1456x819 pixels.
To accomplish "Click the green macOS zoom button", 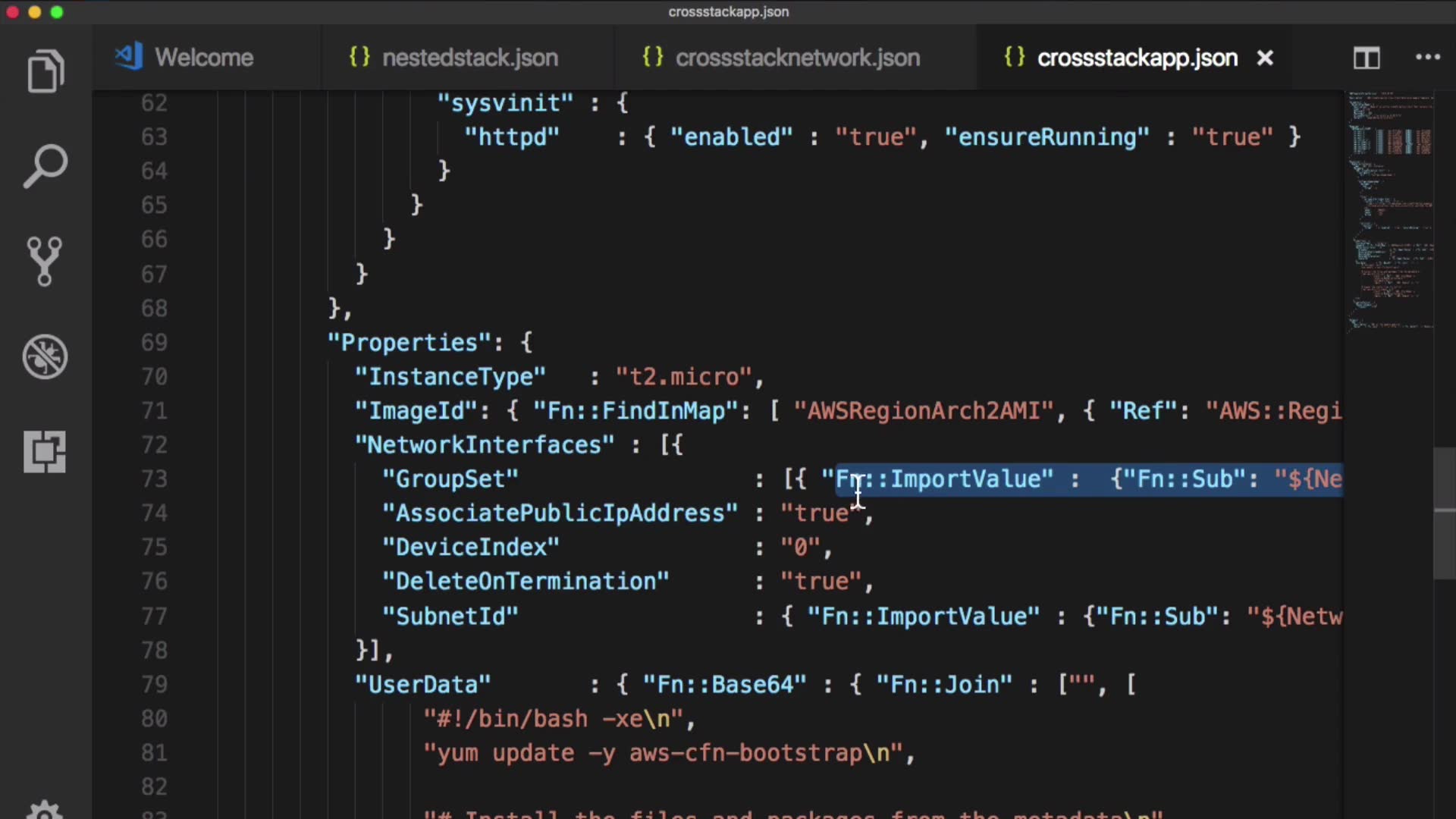I will [x=57, y=12].
